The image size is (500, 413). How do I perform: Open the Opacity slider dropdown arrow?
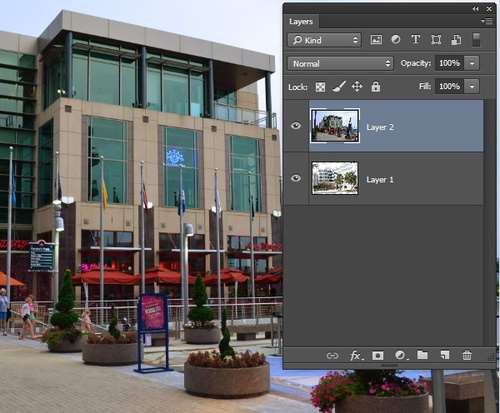point(472,63)
